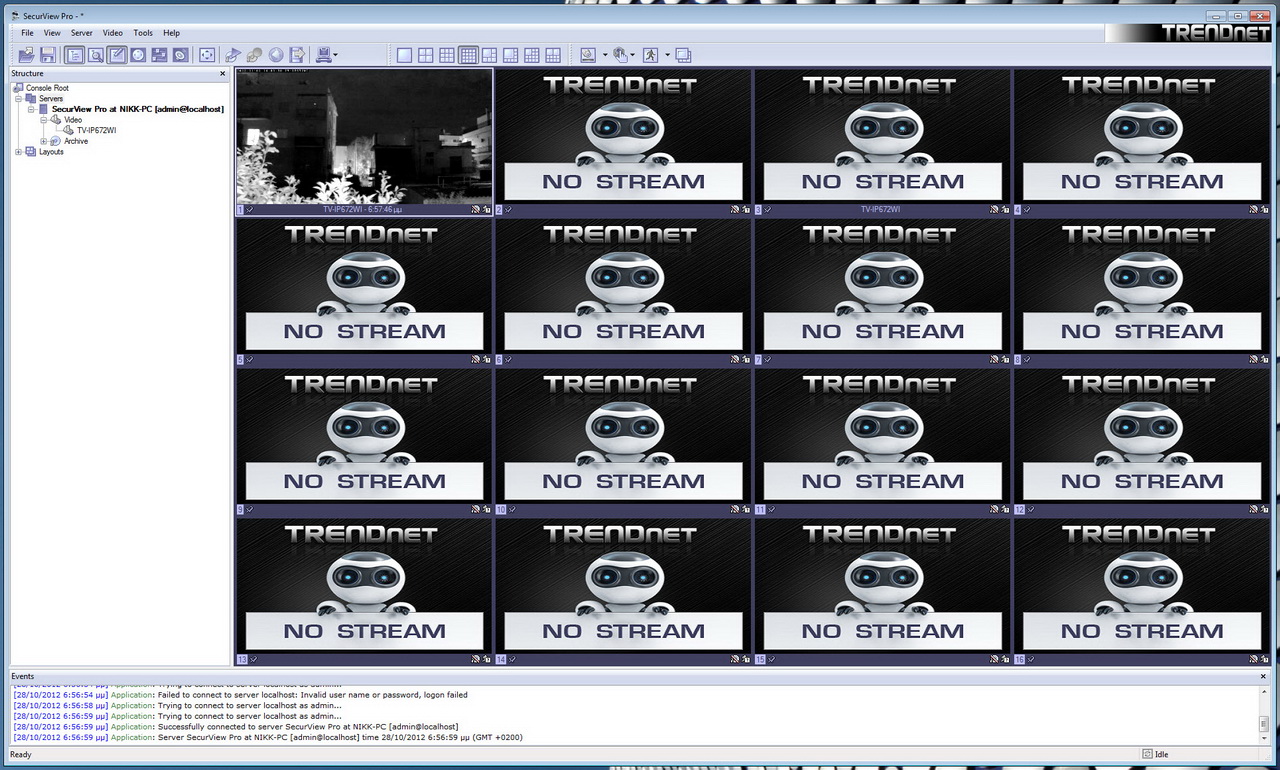
Task: Open the Server menu
Action: point(82,33)
